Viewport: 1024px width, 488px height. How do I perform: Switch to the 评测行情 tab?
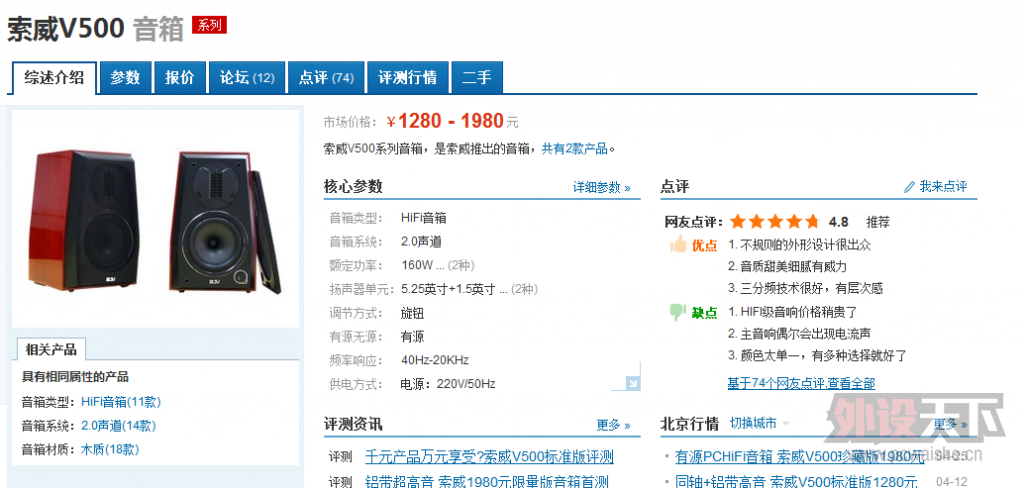point(408,78)
